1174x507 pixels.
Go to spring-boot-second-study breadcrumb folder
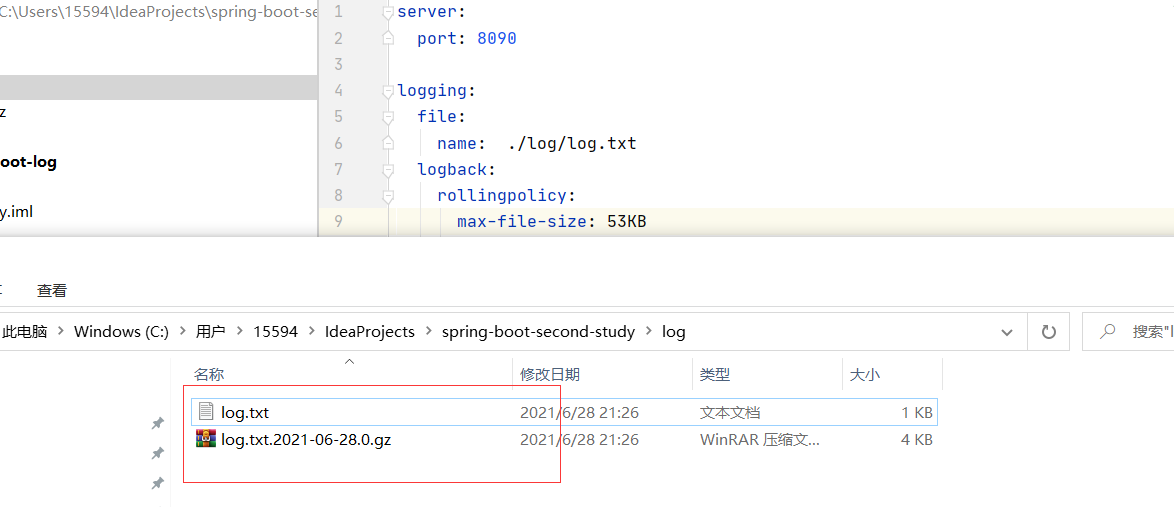[538, 332]
